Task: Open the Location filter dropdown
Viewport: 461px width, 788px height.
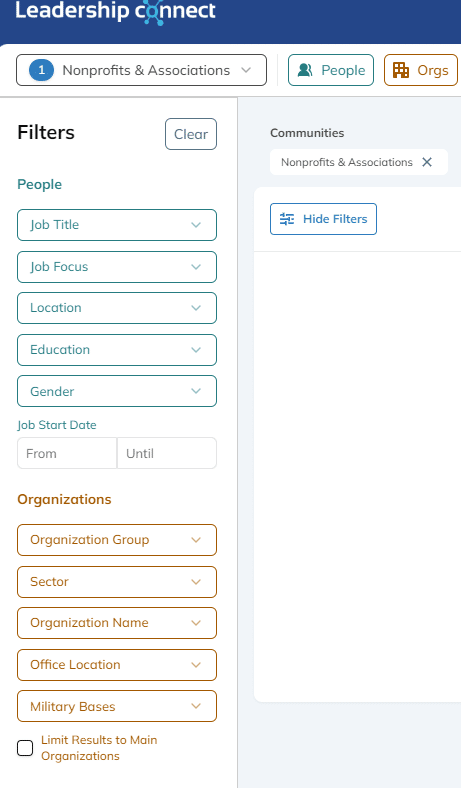Action: (117, 308)
